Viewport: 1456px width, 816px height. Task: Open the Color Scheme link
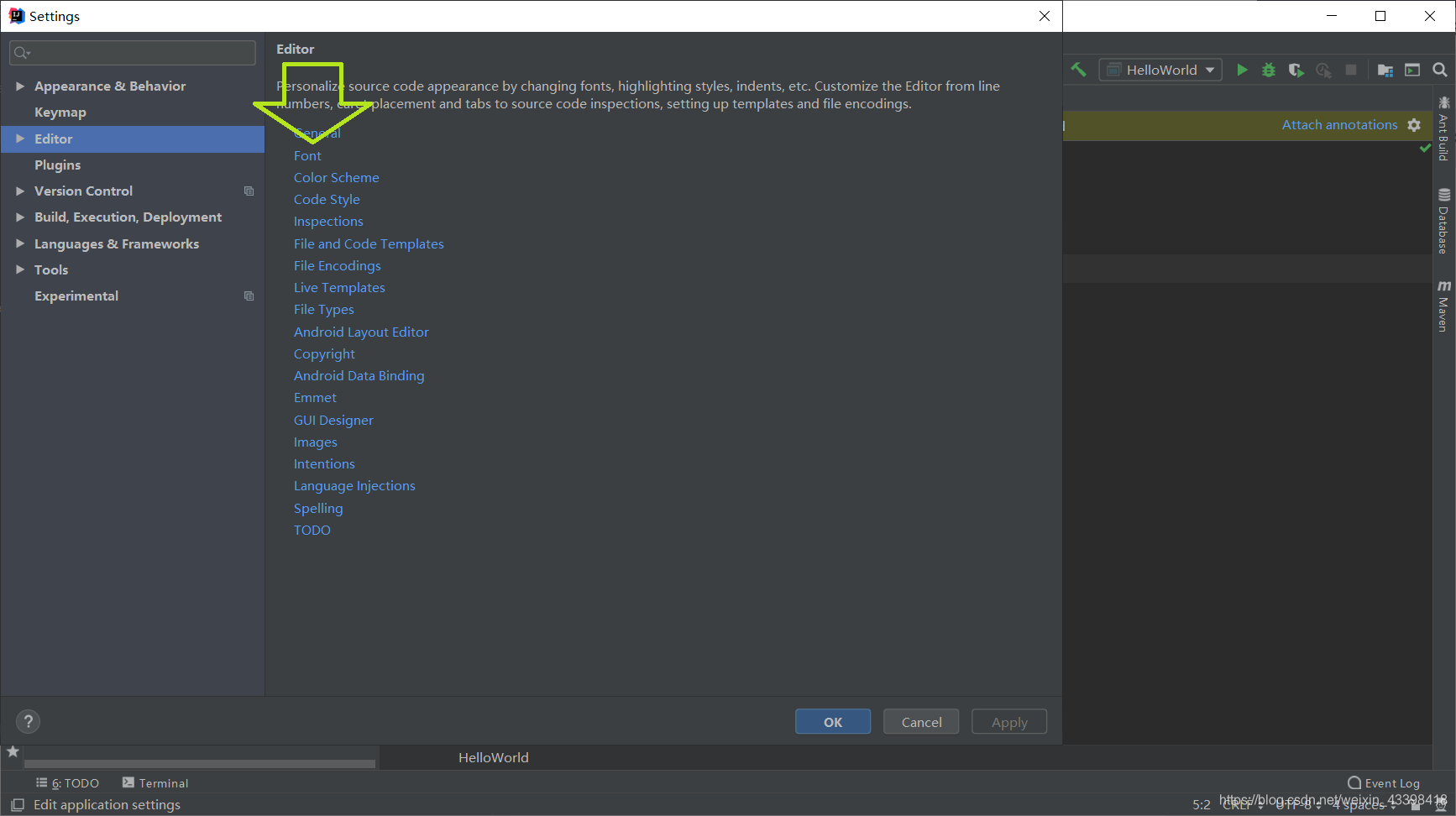point(337,178)
